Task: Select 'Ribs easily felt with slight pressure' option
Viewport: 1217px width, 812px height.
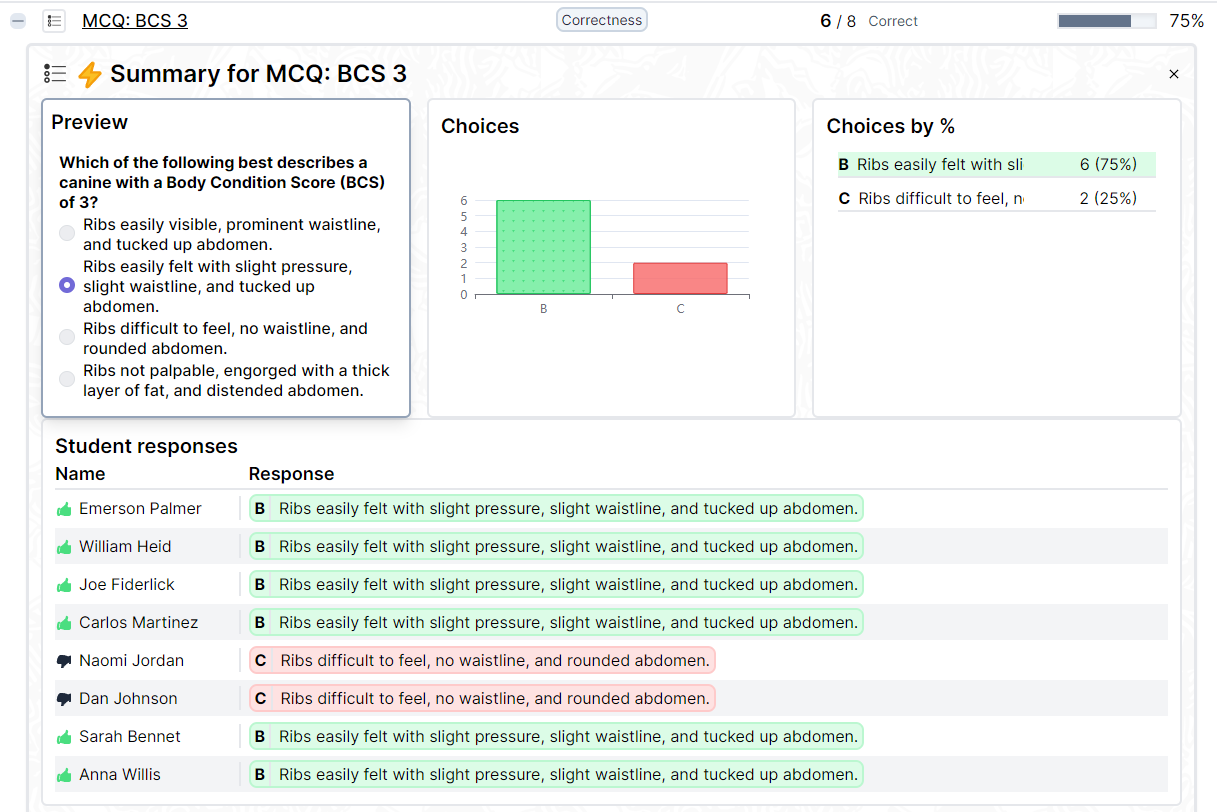Action: click(67, 285)
